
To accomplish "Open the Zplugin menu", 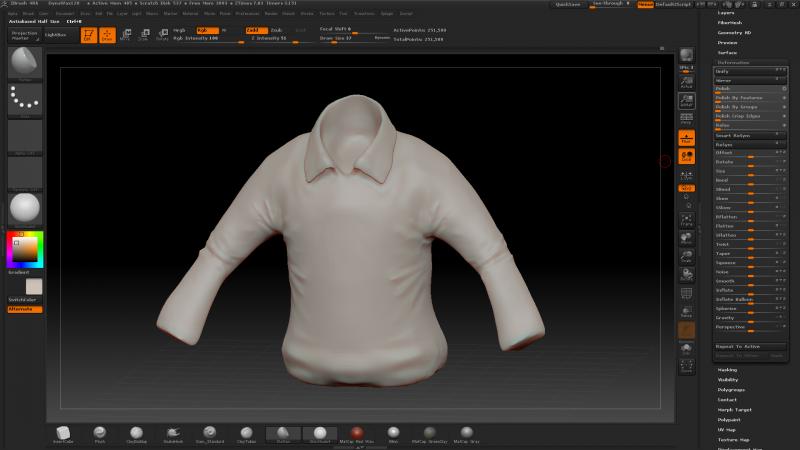I will [386, 14].
